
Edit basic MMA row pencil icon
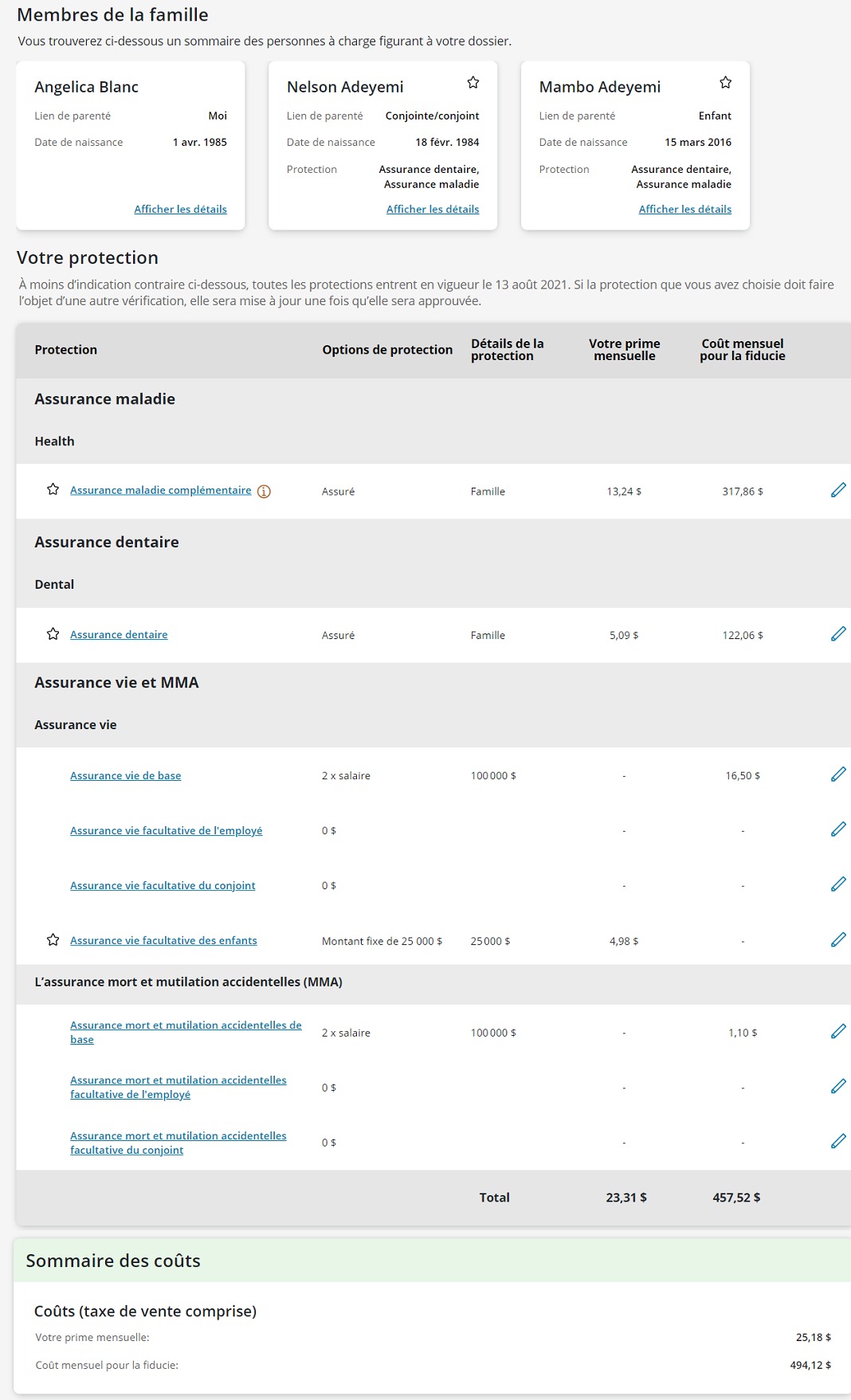(x=838, y=1031)
